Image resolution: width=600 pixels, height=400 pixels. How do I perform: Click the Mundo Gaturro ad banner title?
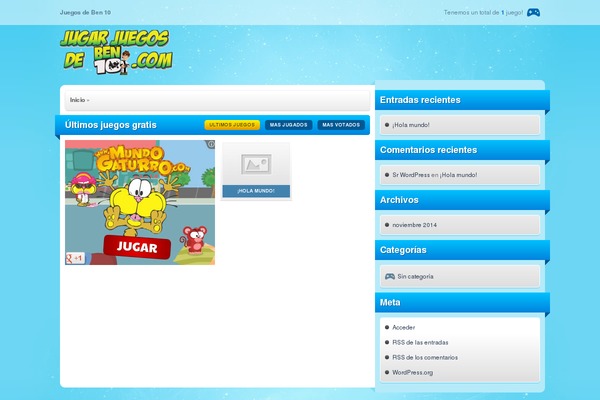[x=142, y=160]
